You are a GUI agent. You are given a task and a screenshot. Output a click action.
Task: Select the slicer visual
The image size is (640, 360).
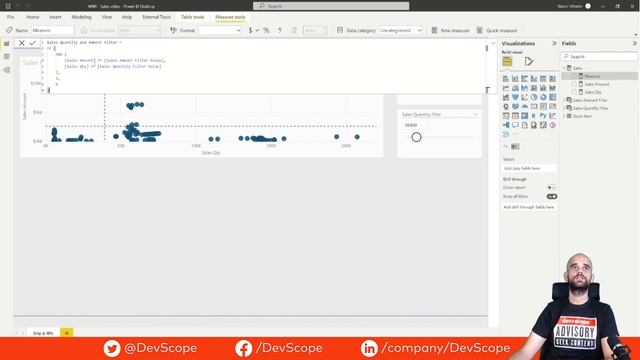tap(506, 116)
